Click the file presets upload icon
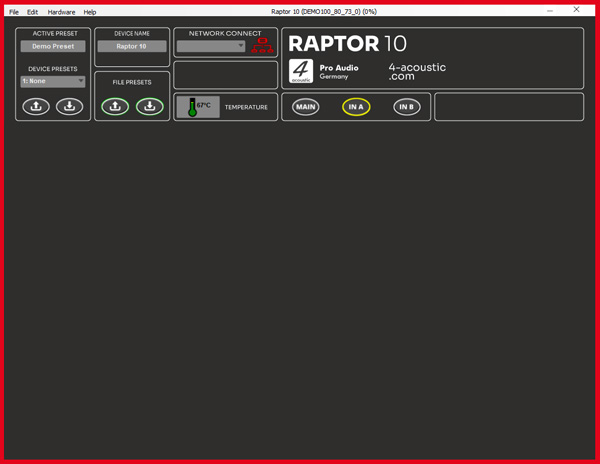Screen dimensions: 600x464 pyautogui.click(x=115, y=106)
